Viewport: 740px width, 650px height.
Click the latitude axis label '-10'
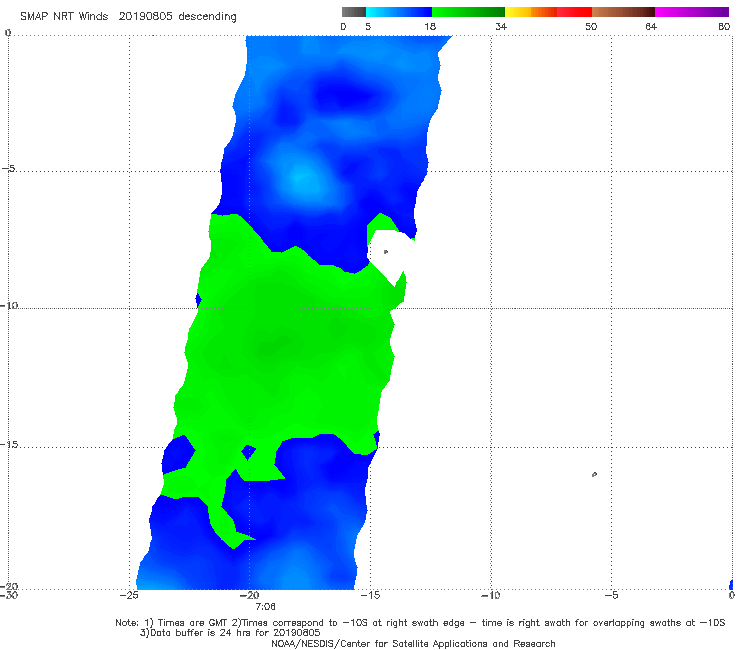pyautogui.click(x=9, y=305)
